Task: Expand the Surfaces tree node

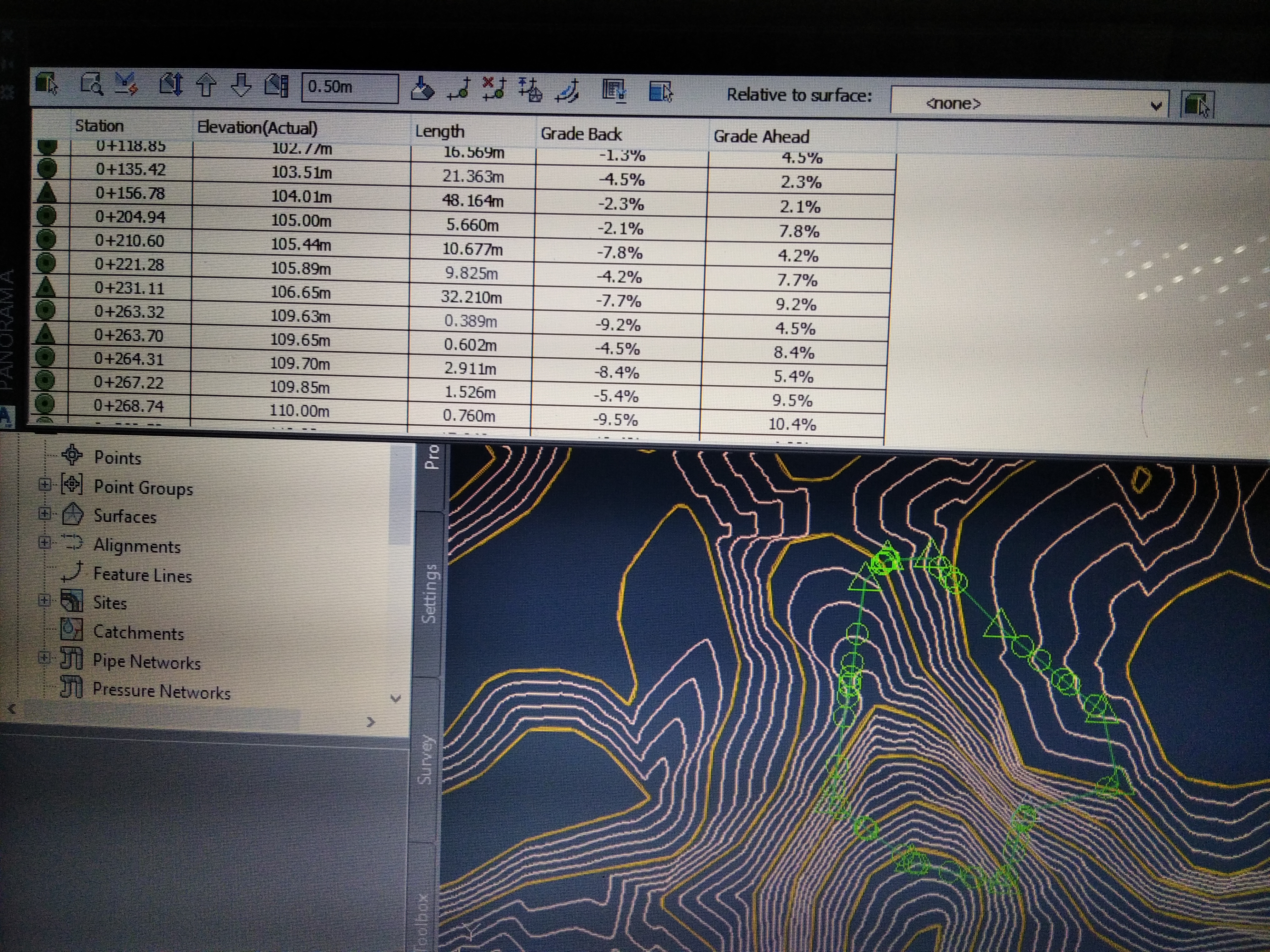Action: click(44, 513)
